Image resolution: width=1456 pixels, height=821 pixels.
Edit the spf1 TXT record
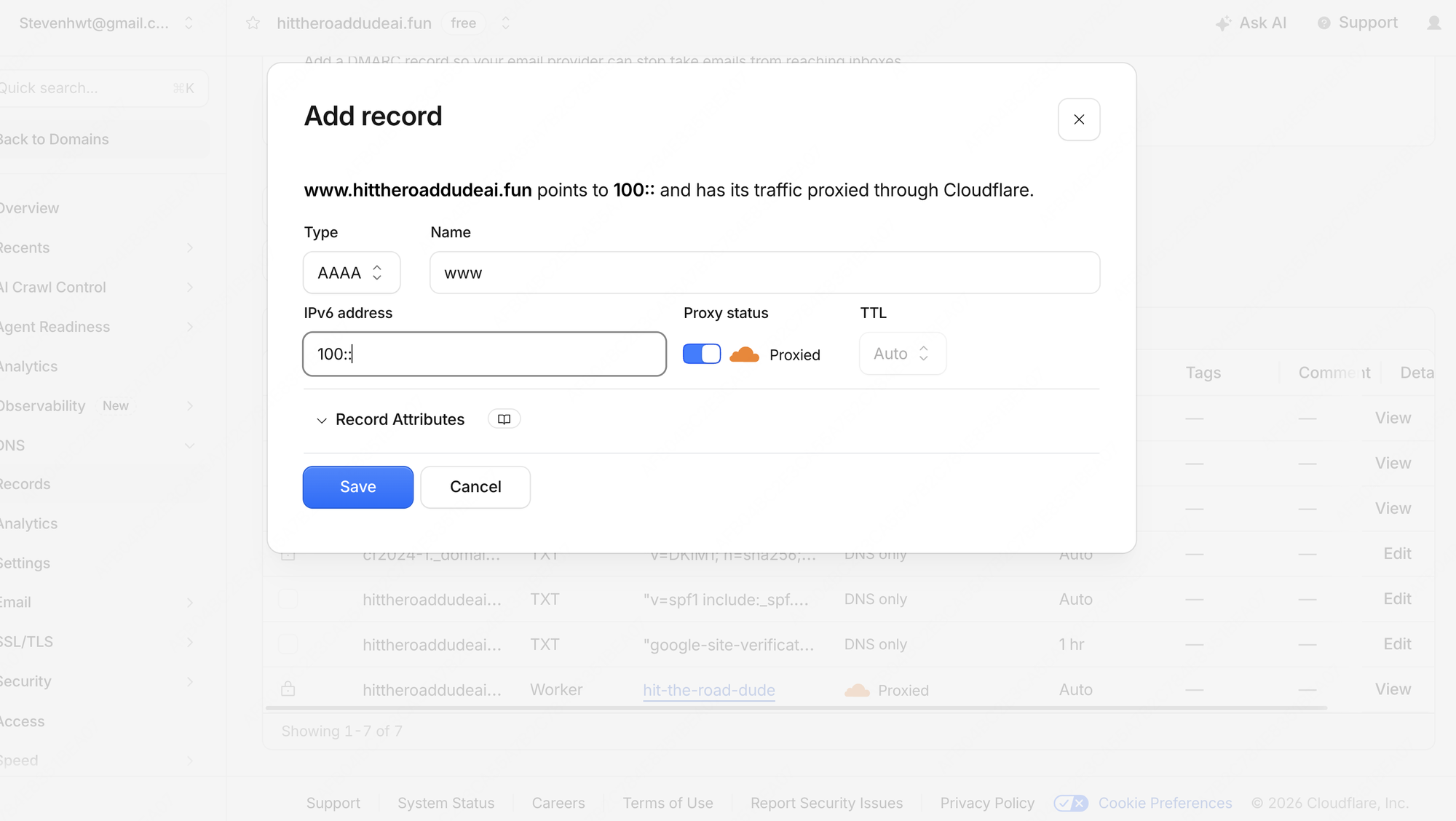coord(1397,599)
